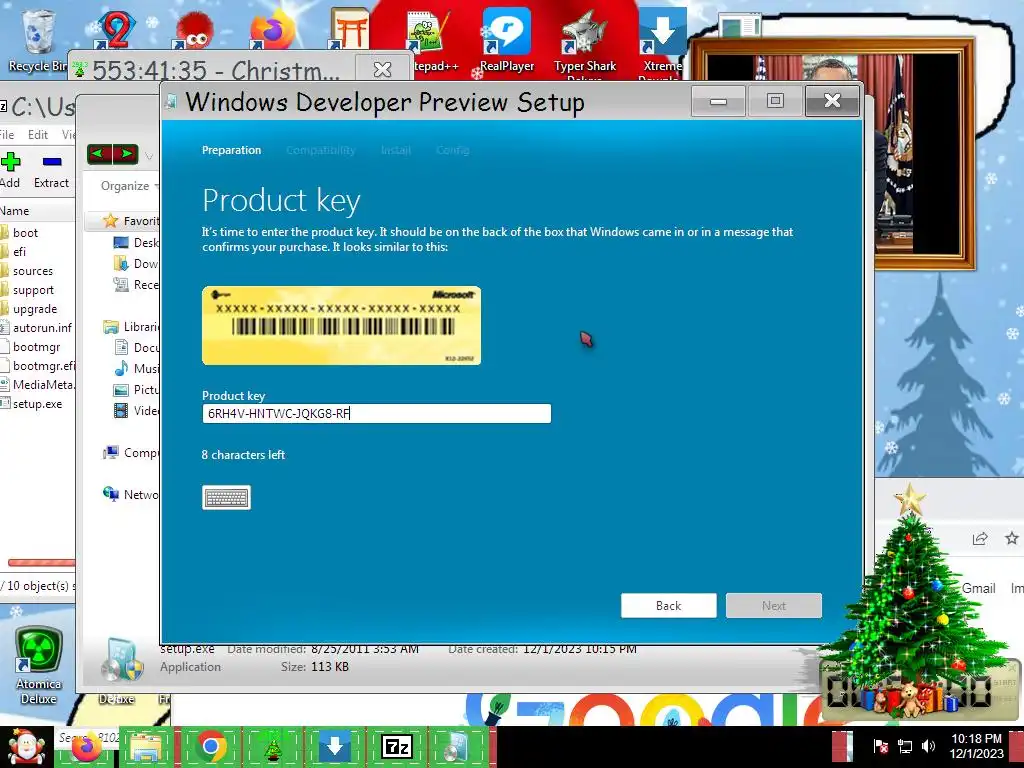
Task: Select Computer in Explorer navigation pane
Action: tap(131, 453)
